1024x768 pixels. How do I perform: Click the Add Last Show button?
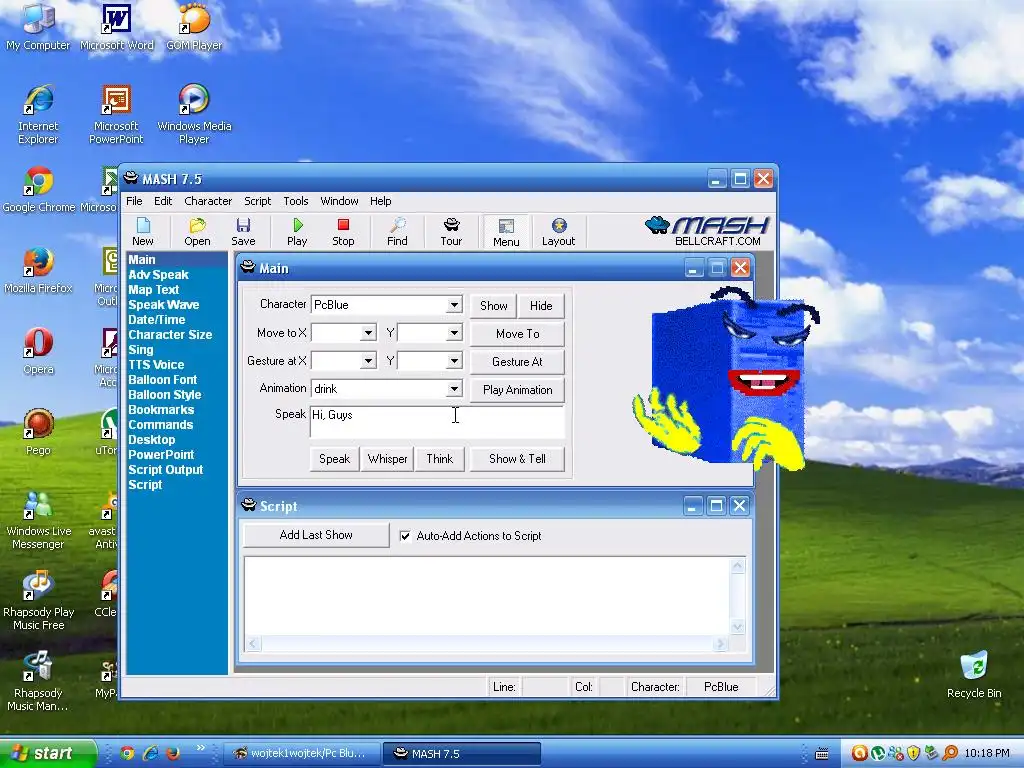(316, 535)
